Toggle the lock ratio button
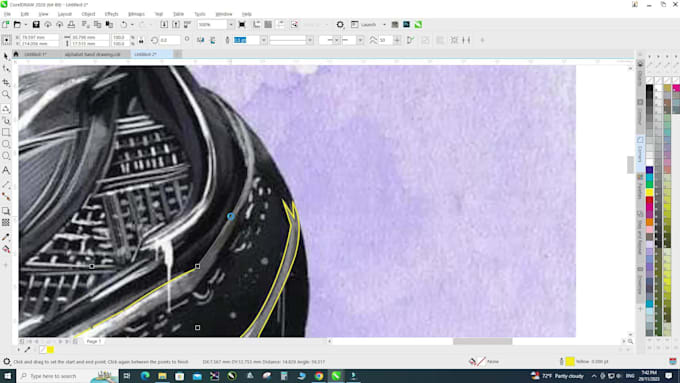Viewport: 680px width, 383px height. (x=141, y=40)
